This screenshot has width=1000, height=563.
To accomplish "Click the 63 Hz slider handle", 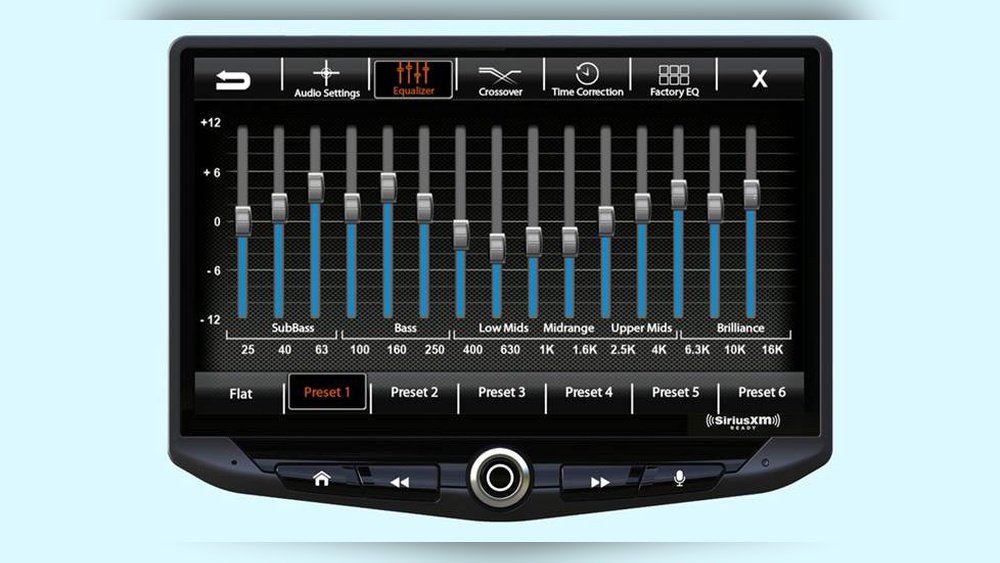I will tap(315, 186).
